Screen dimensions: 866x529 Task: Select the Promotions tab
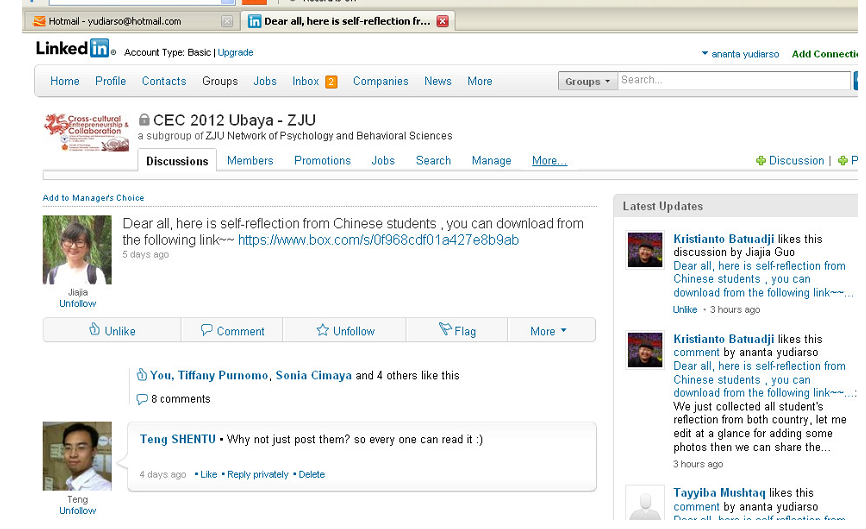323,161
